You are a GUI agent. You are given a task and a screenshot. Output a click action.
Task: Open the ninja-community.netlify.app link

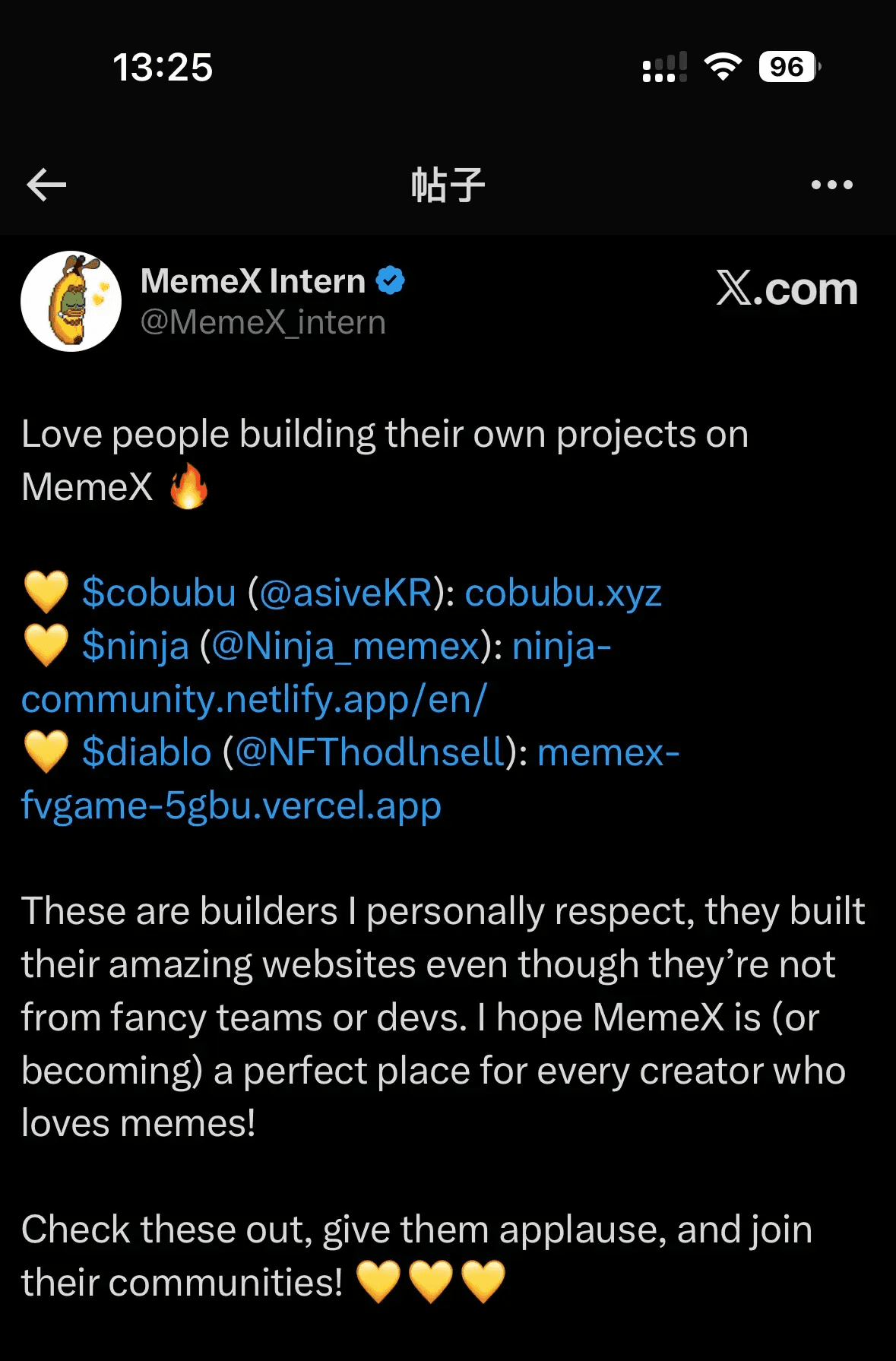pos(254,699)
